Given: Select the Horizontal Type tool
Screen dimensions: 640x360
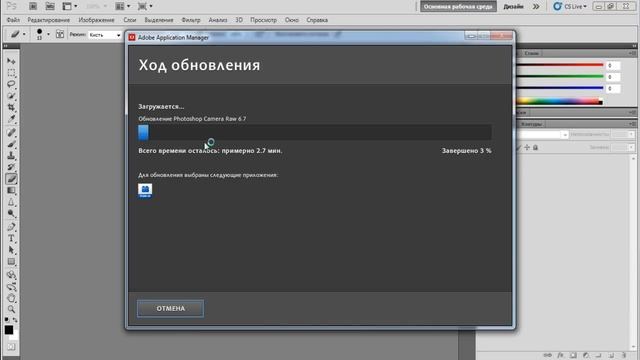Looking at the screenshot, I should [11, 238].
